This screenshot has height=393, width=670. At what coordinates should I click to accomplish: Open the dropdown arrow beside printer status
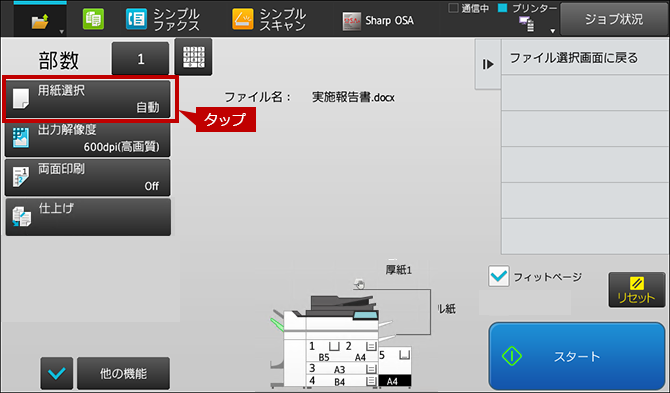[552, 31]
